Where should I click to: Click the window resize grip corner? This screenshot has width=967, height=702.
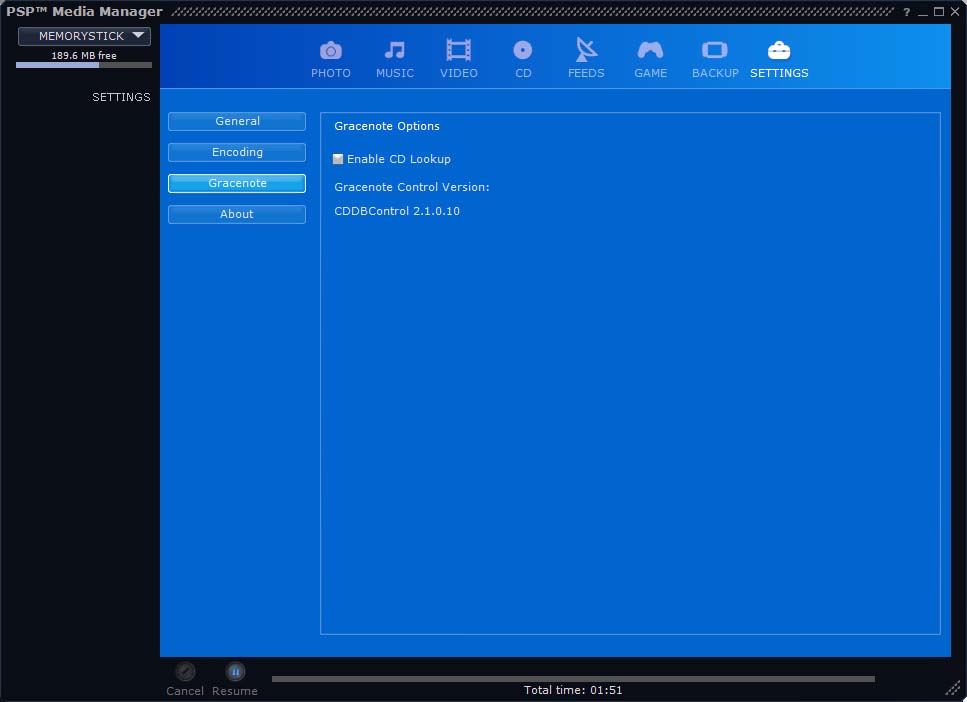point(953,687)
